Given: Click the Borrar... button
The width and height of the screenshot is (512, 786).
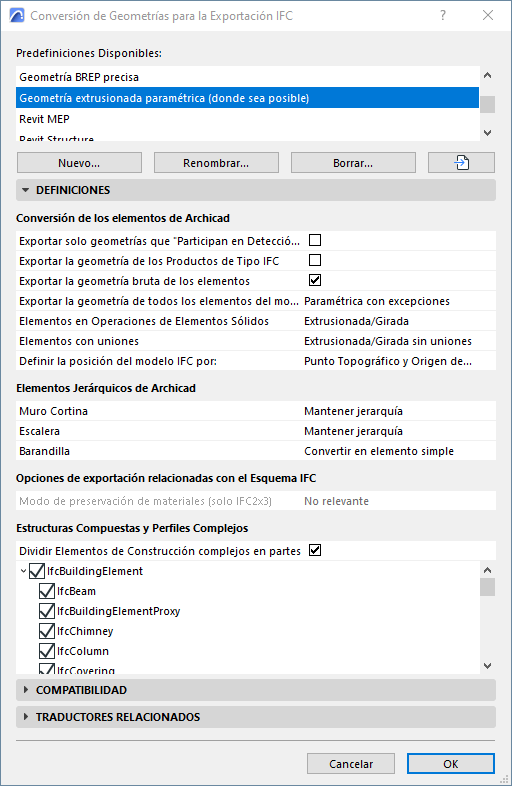Looking at the screenshot, I should 353,163.
